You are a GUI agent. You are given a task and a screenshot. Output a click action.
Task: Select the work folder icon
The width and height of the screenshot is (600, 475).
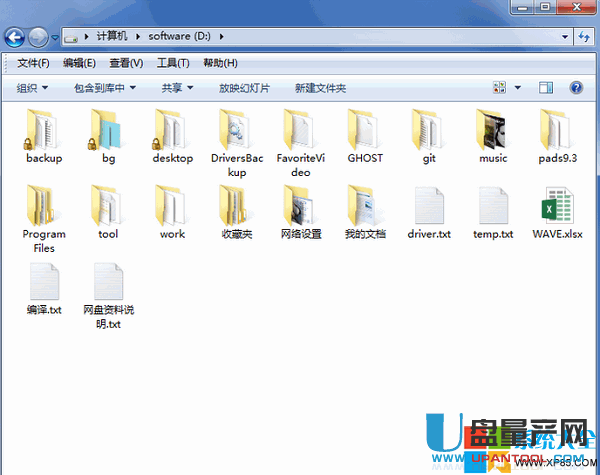point(171,206)
